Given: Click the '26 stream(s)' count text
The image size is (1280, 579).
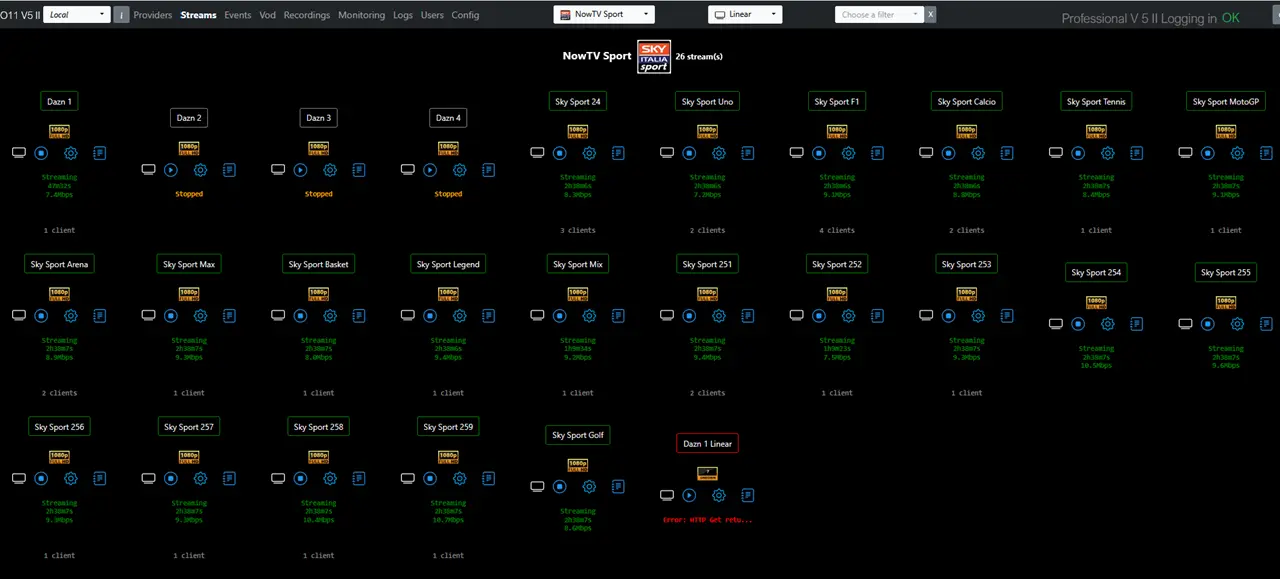Looking at the screenshot, I should pos(699,57).
